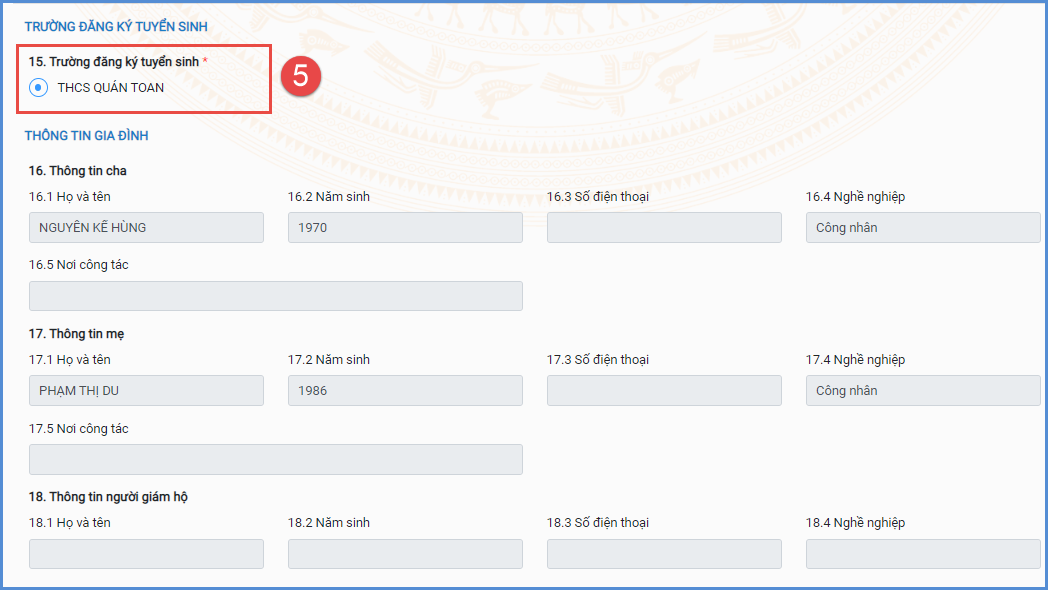Click the guardian's phone number field 18.3
Viewport: 1048px width, 590px height.
(x=664, y=554)
